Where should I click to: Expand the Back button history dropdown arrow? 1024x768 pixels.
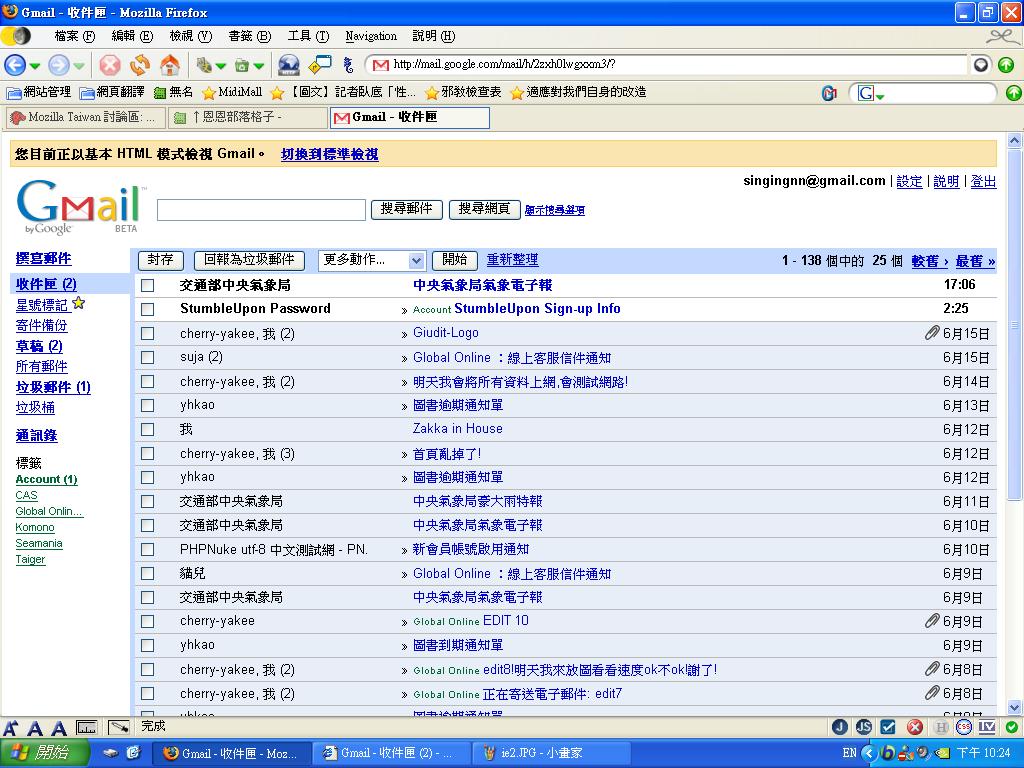point(35,66)
